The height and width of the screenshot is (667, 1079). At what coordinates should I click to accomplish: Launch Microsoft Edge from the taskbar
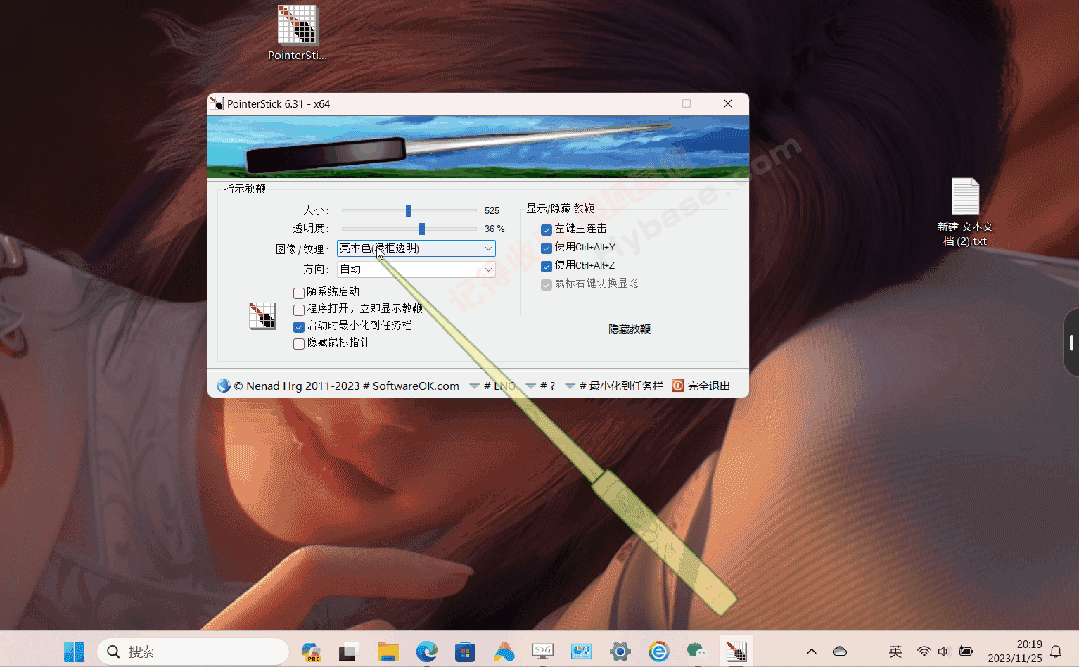(x=427, y=651)
